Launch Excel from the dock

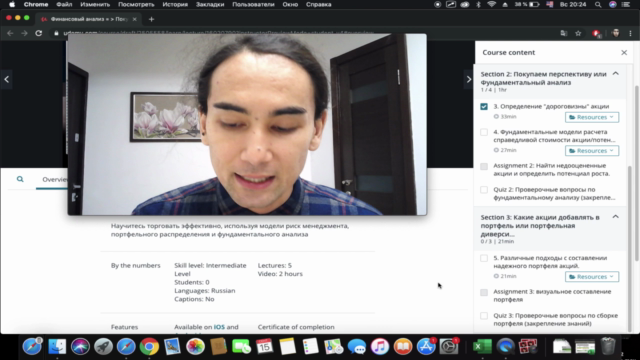click(x=482, y=346)
